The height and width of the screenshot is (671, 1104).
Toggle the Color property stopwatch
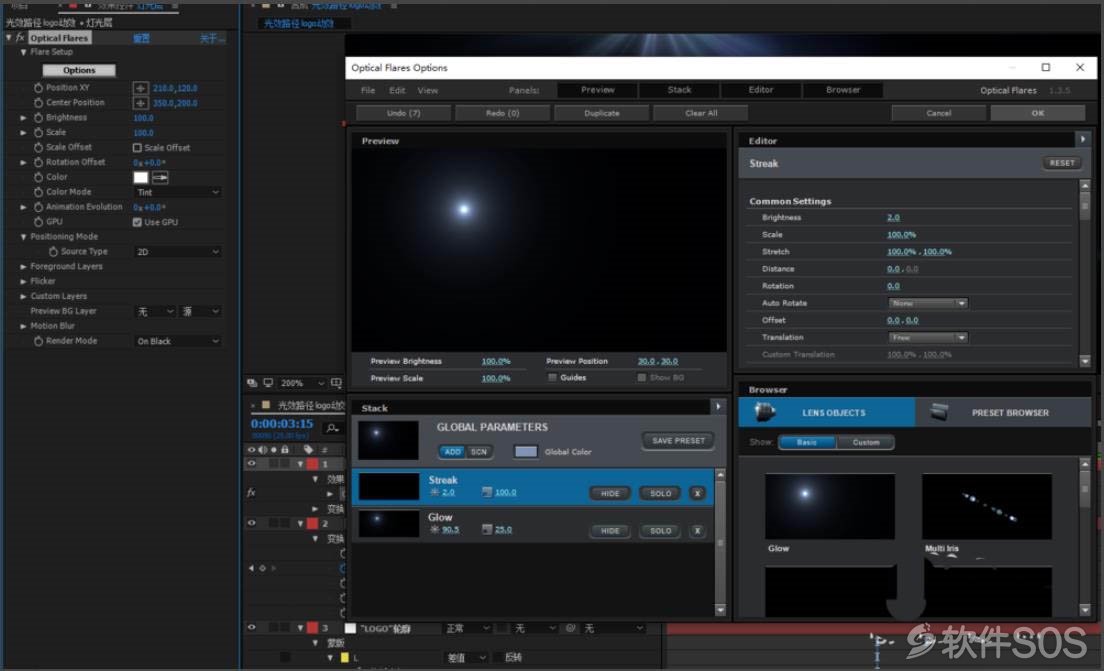pyautogui.click(x=38, y=177)
